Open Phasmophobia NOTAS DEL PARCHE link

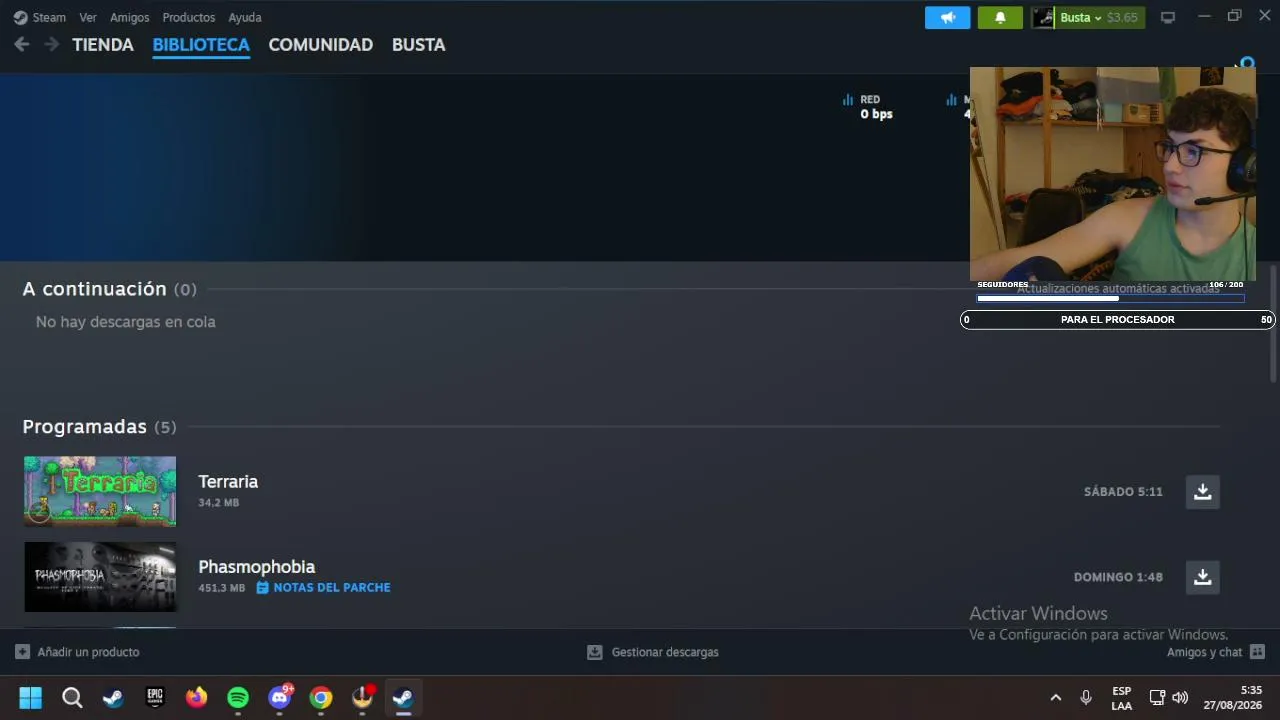(332, 587)
